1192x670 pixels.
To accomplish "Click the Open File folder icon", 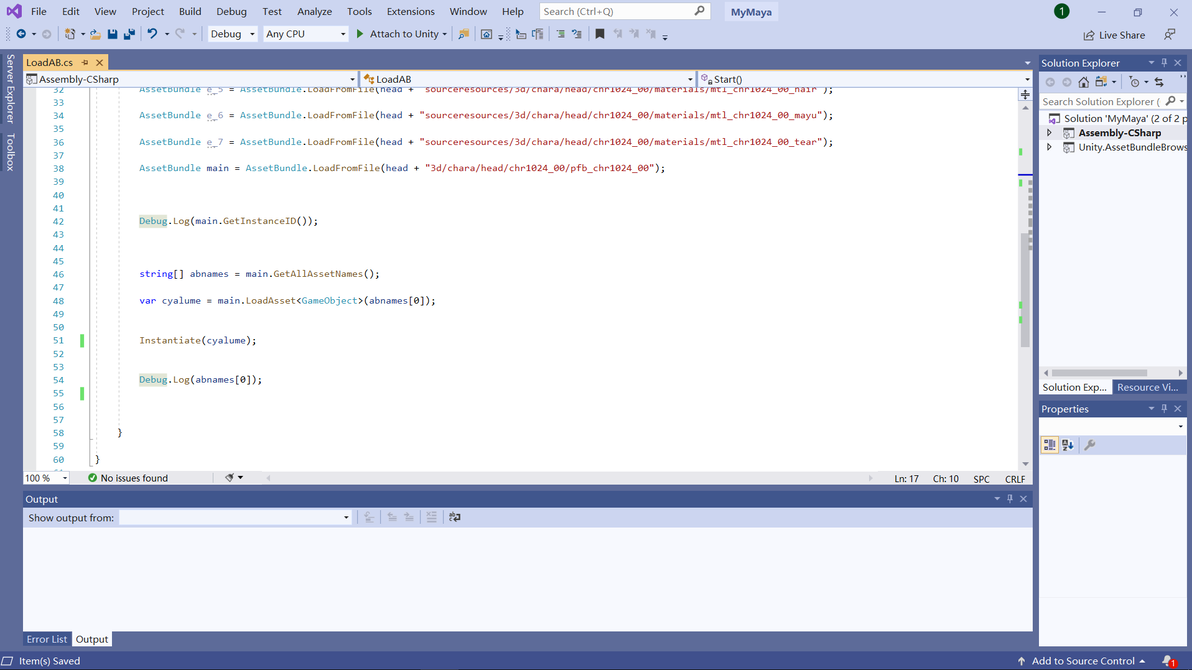I will [95, 34].
